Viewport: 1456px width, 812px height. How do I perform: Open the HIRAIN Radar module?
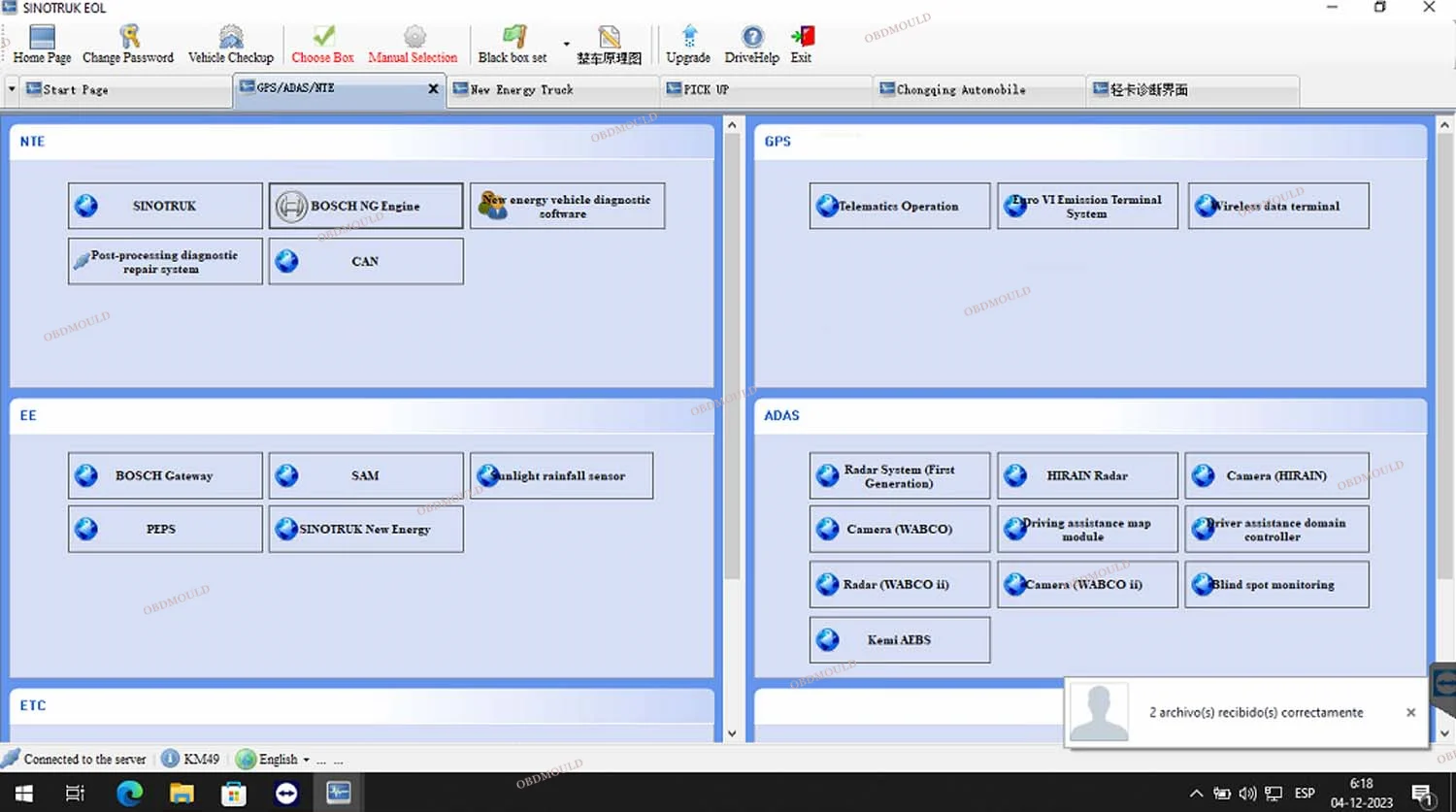(1088, 475)
